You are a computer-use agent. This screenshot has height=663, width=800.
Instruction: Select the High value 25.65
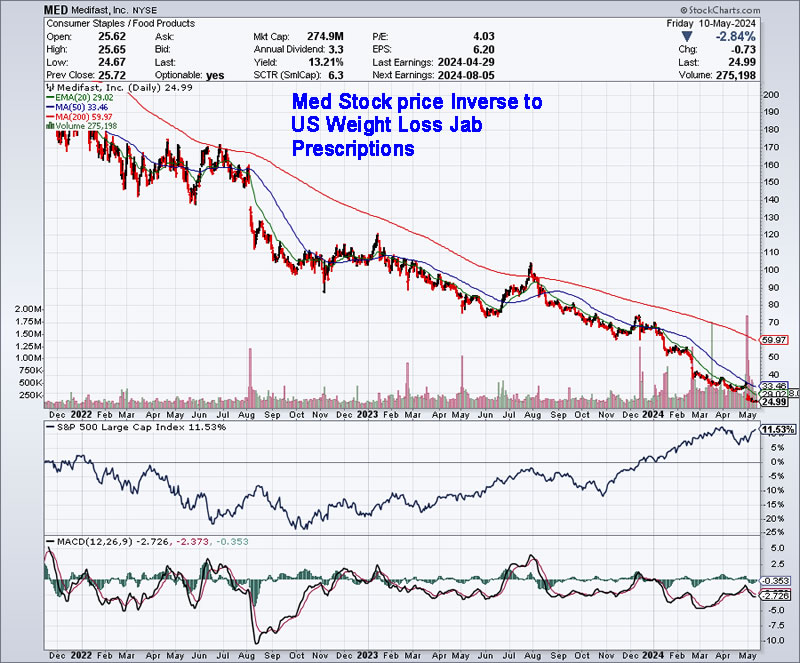(112, 50)
